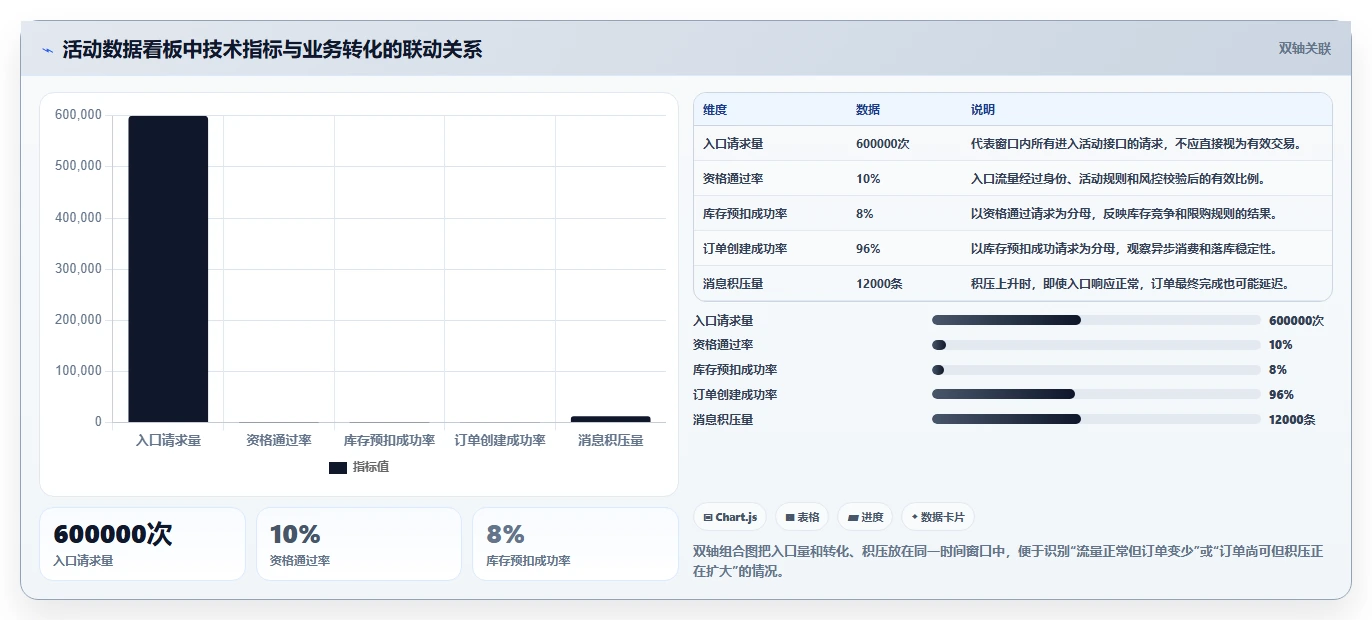The image size is (1372, 620).
Task: Click the 消息积压量 x-axis label on the chart
Action: pyautogui.click(x=610, y=440)
